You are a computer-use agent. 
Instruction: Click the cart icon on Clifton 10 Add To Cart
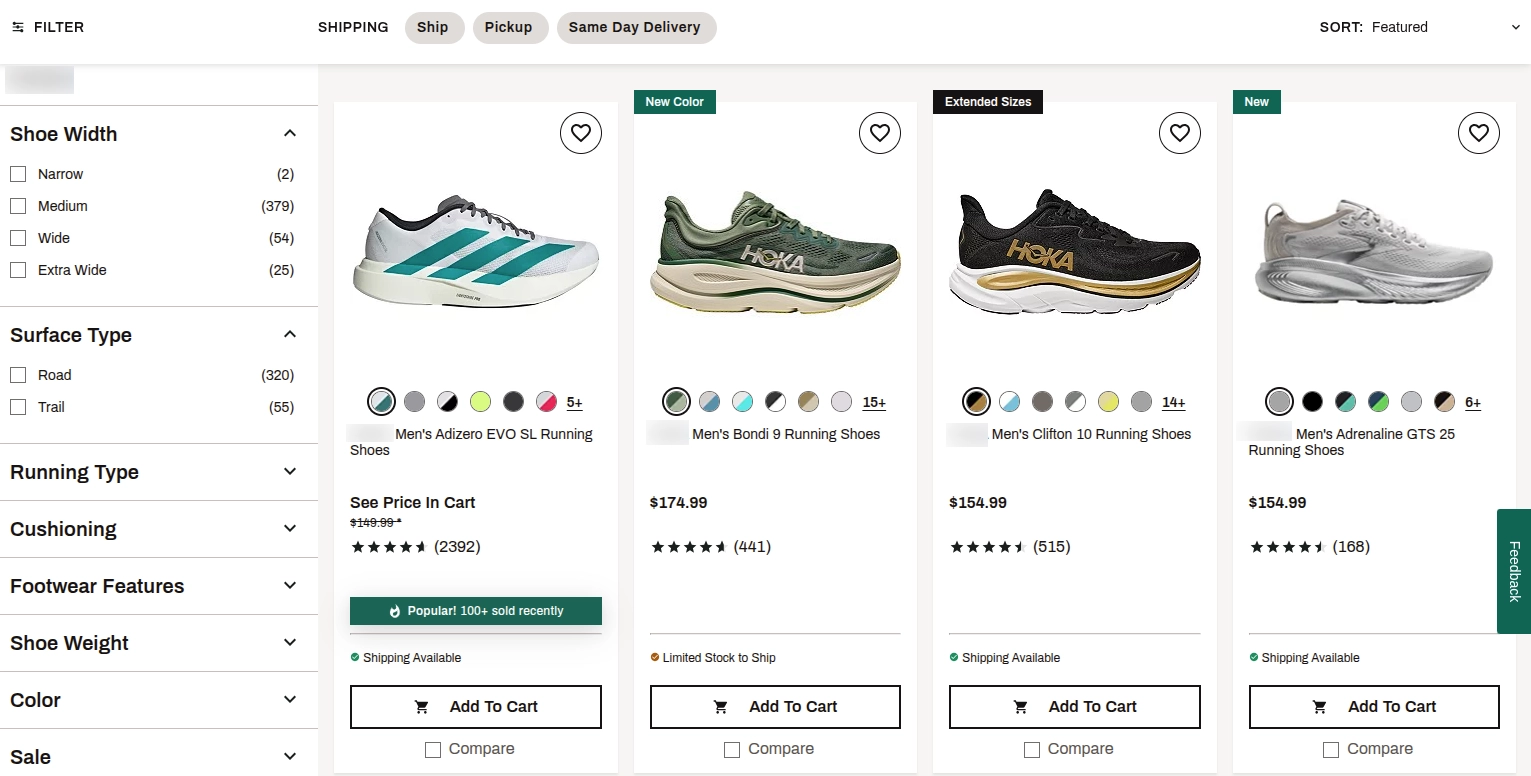point(1021,706)
